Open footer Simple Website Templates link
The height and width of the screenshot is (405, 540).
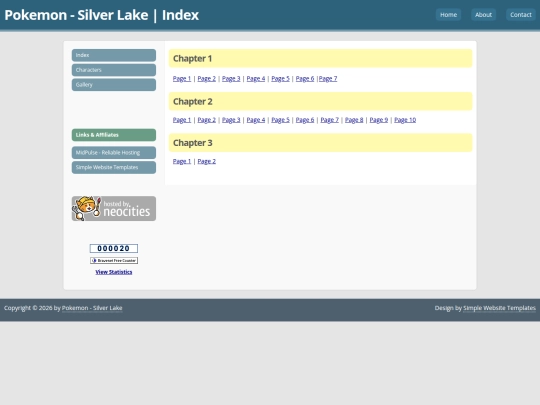[499, 308]
